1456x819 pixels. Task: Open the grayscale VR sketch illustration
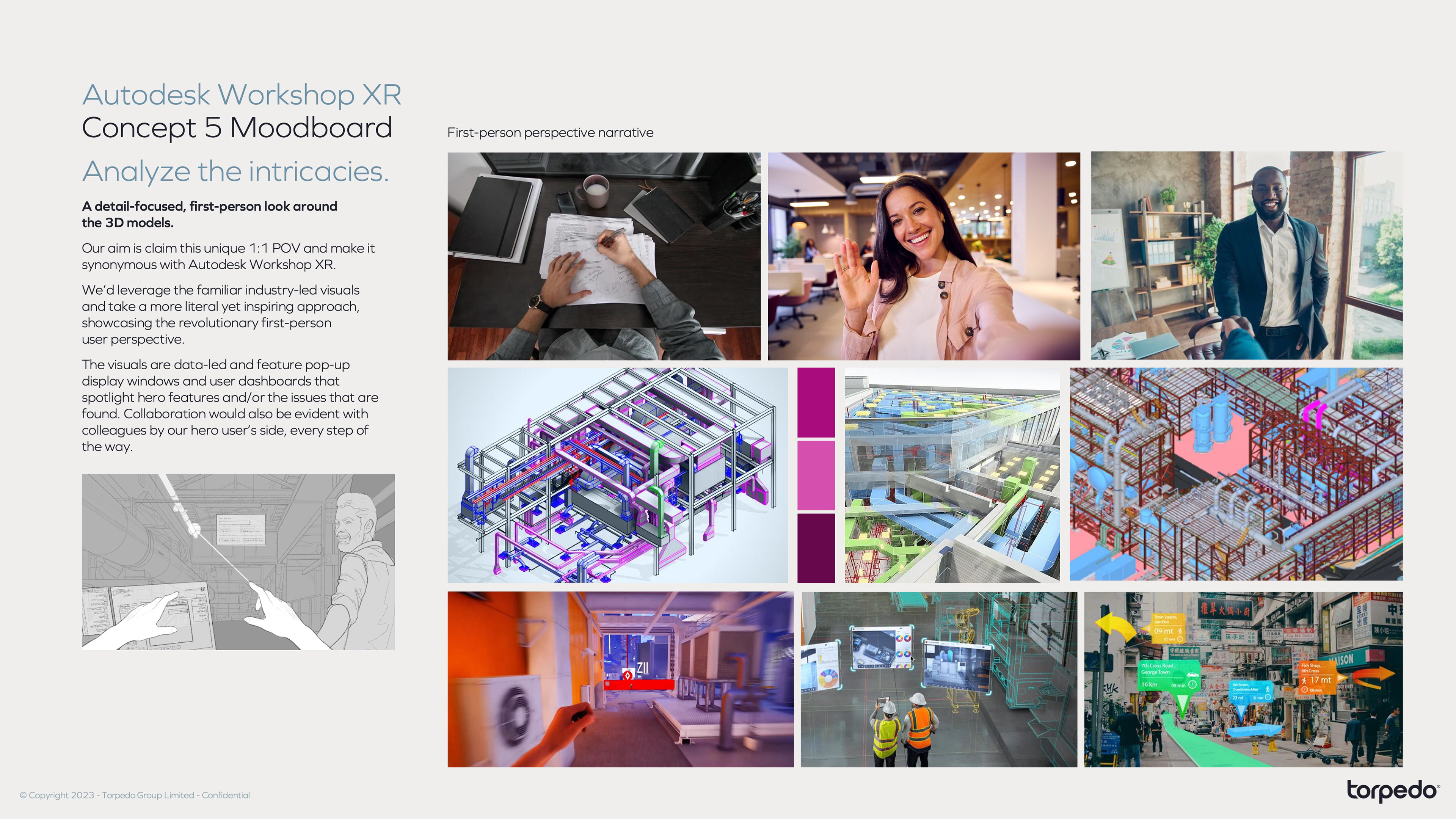pyautogui.click(x=238, y=561)
